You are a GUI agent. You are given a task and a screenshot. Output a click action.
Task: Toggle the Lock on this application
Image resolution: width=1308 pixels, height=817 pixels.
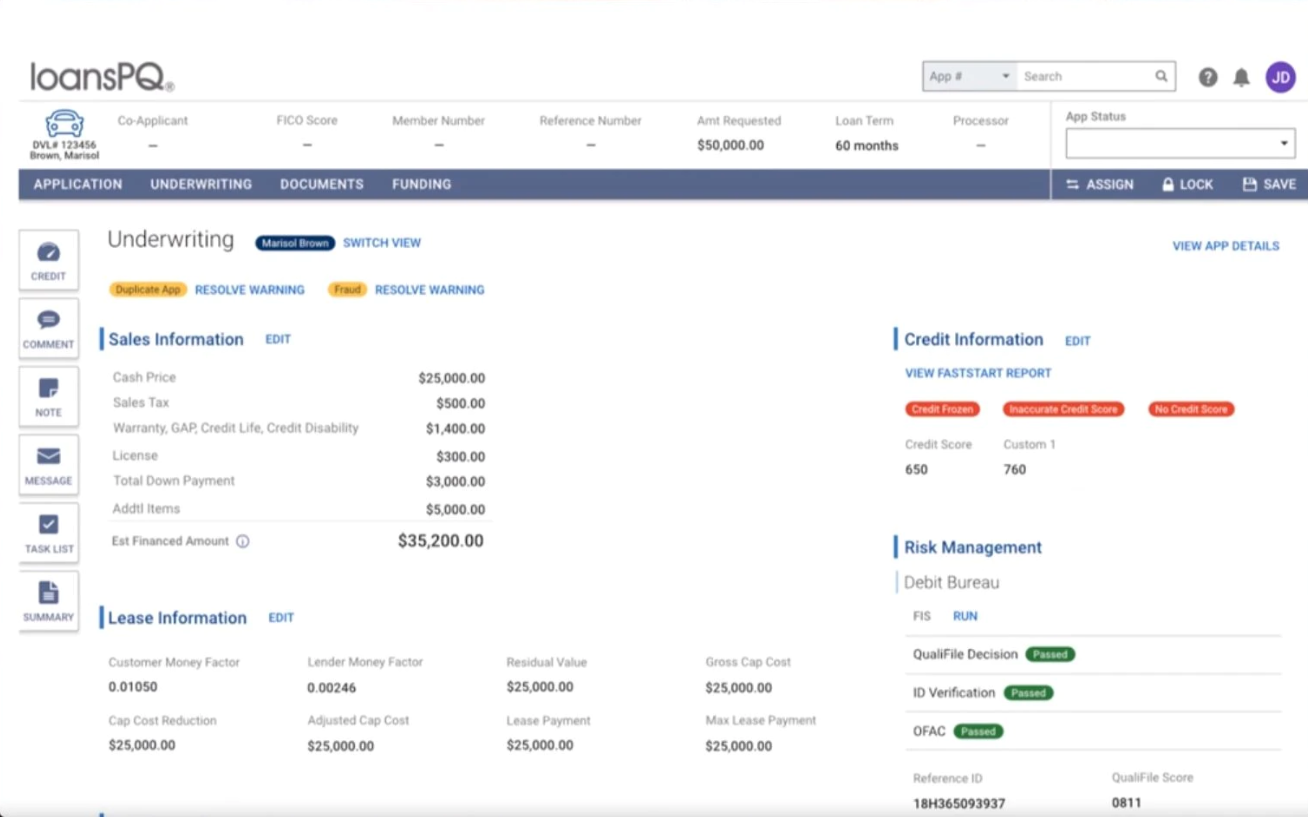coord(1186,184)
